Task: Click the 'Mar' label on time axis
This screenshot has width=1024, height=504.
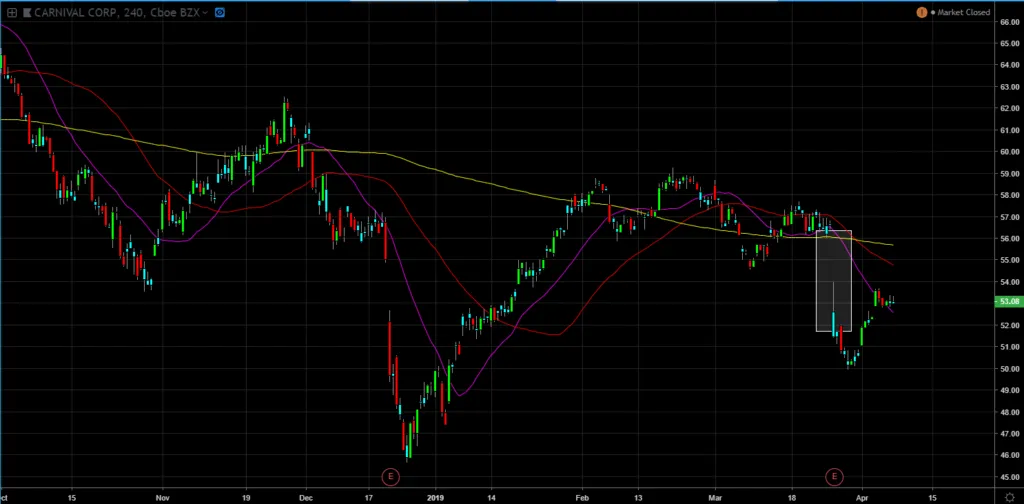Action: (715, 497)
